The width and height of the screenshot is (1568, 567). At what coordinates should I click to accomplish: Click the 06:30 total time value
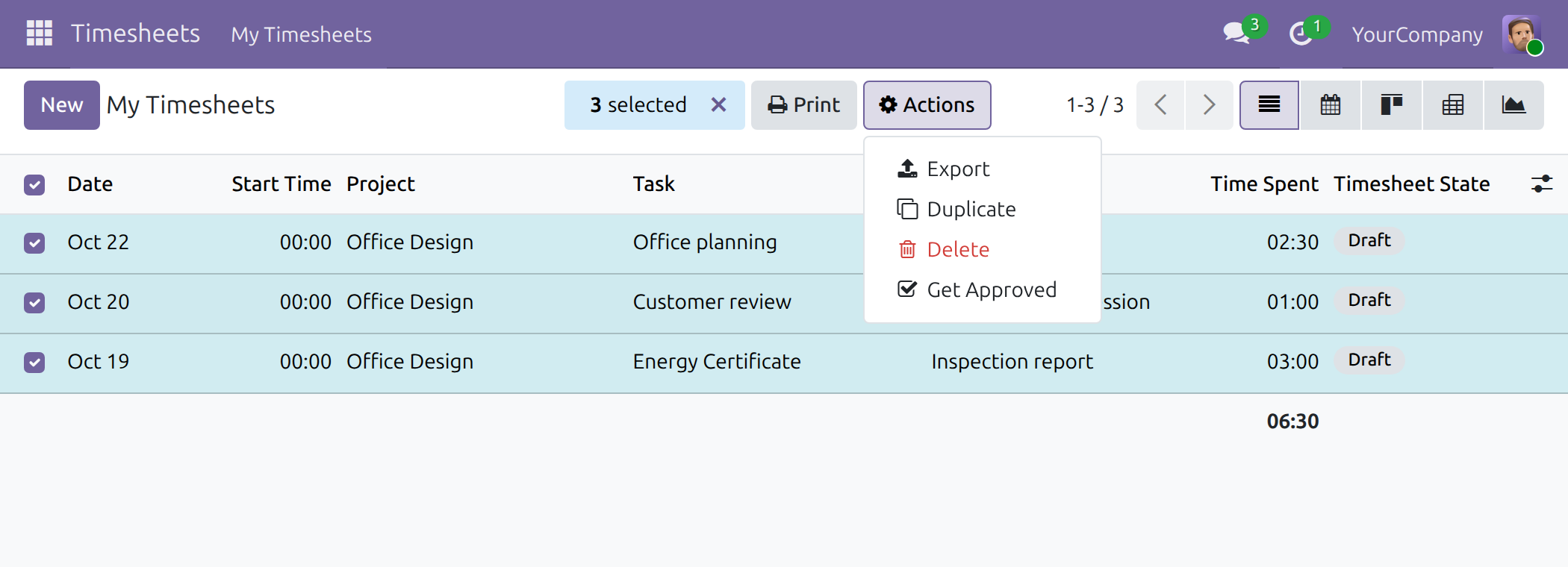tap(1292, 422)
